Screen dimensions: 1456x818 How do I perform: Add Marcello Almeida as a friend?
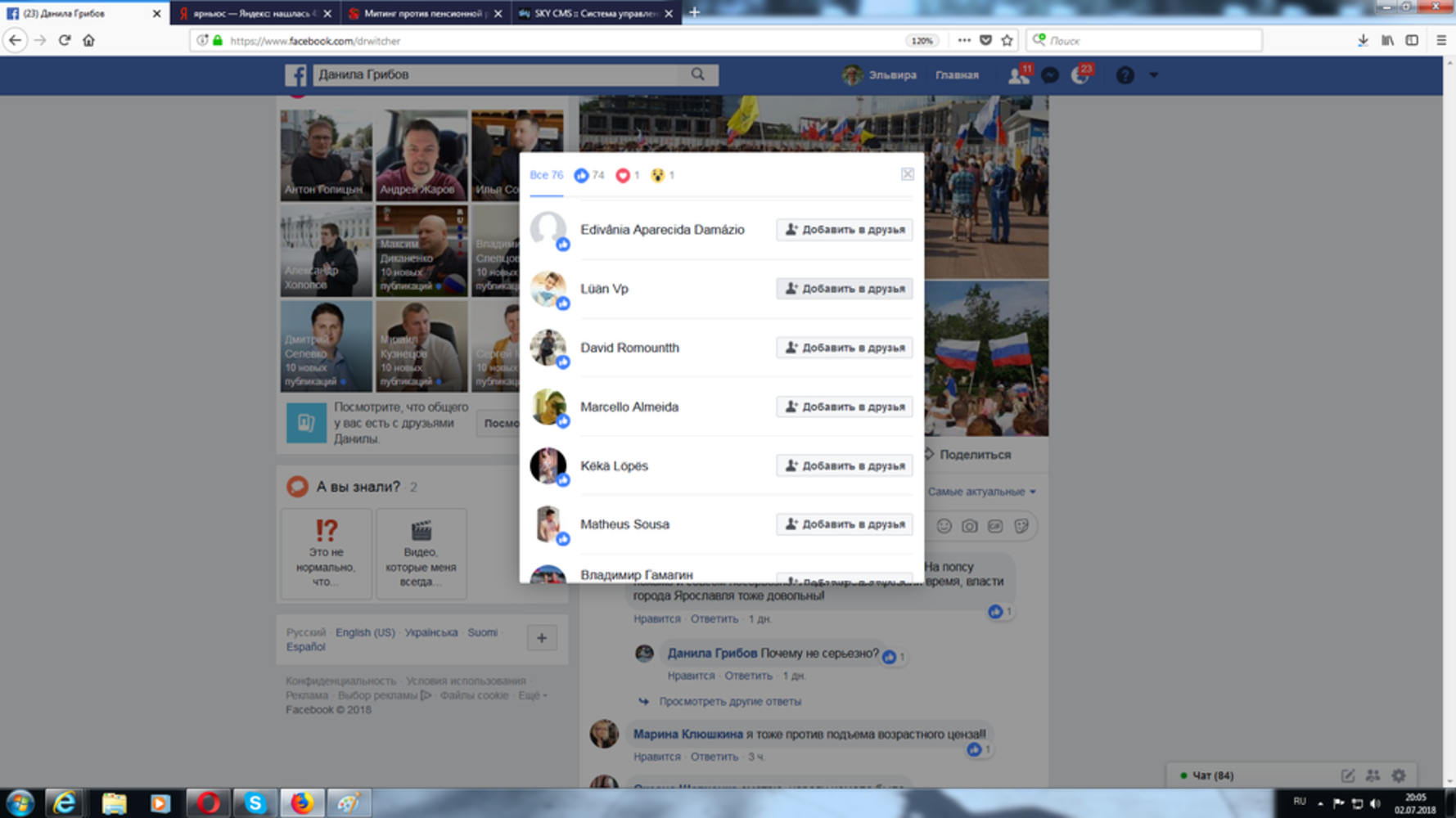(845, 407)
